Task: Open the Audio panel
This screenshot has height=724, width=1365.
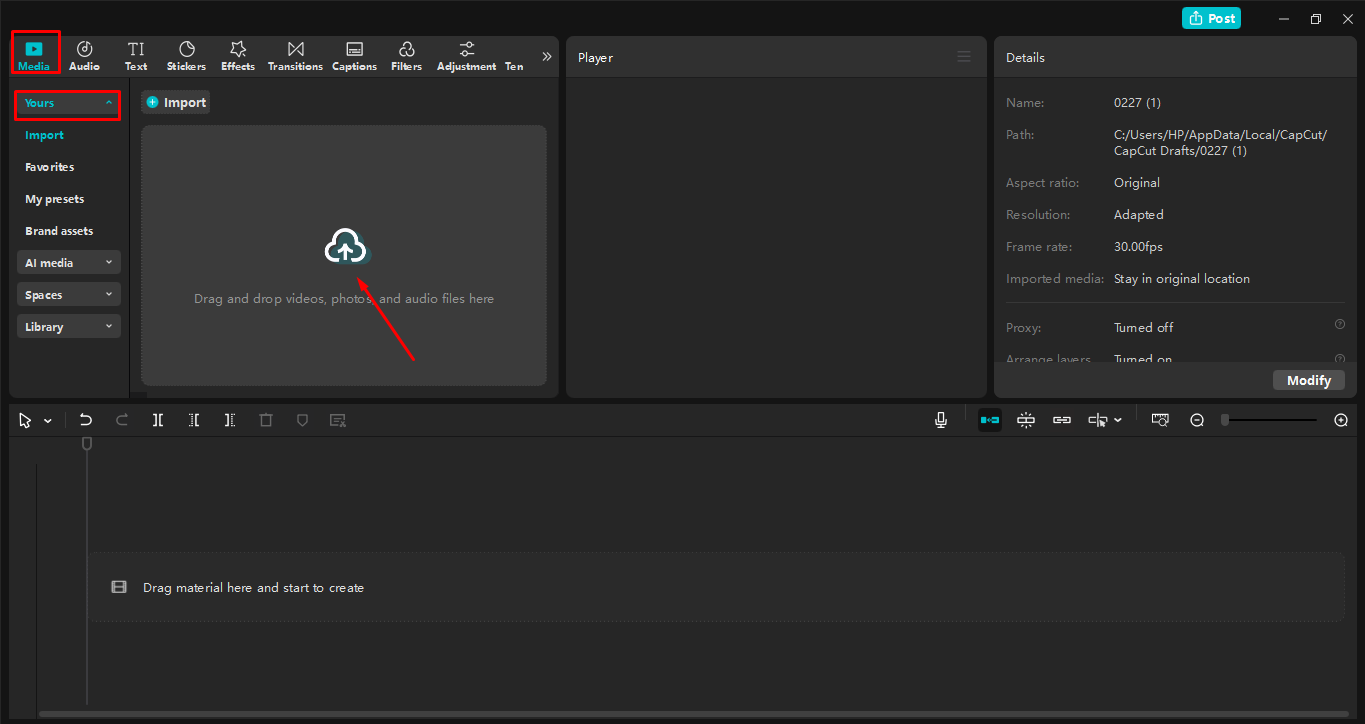Action: [x=84, y=55]
